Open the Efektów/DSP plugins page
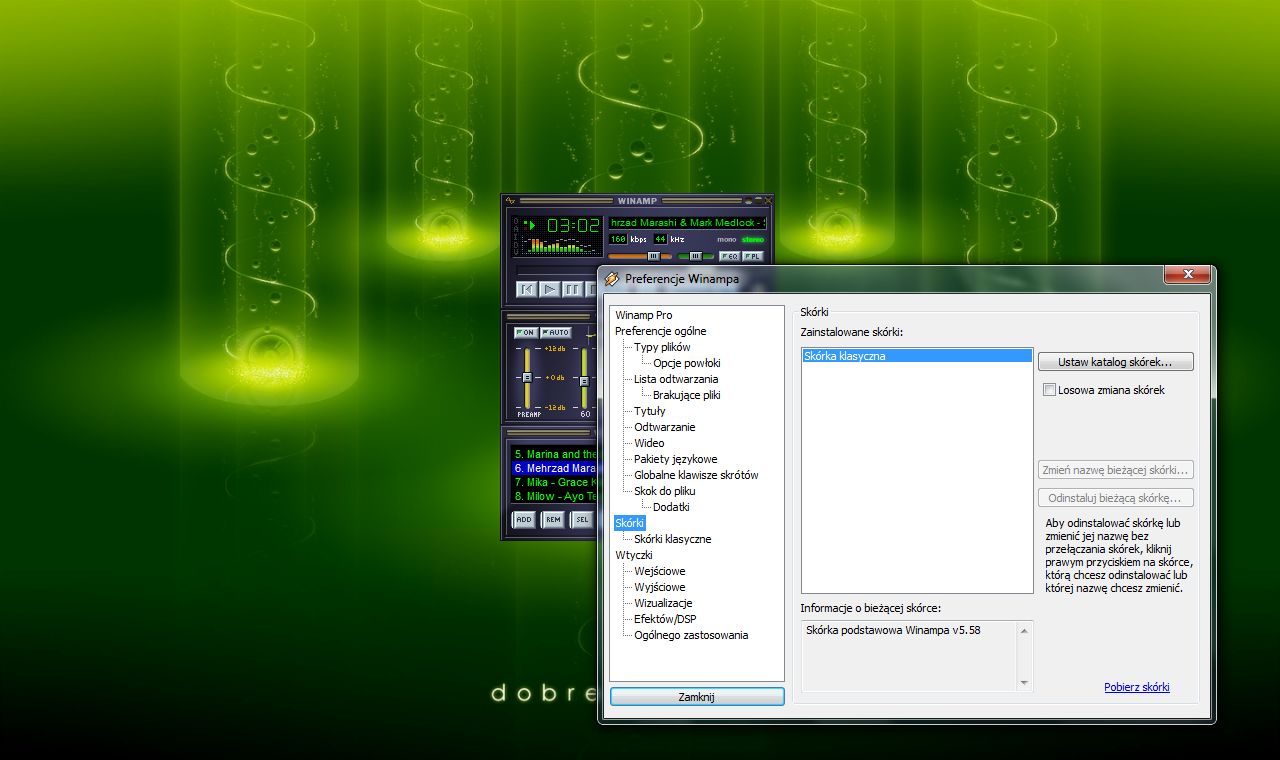 point(665,619)
